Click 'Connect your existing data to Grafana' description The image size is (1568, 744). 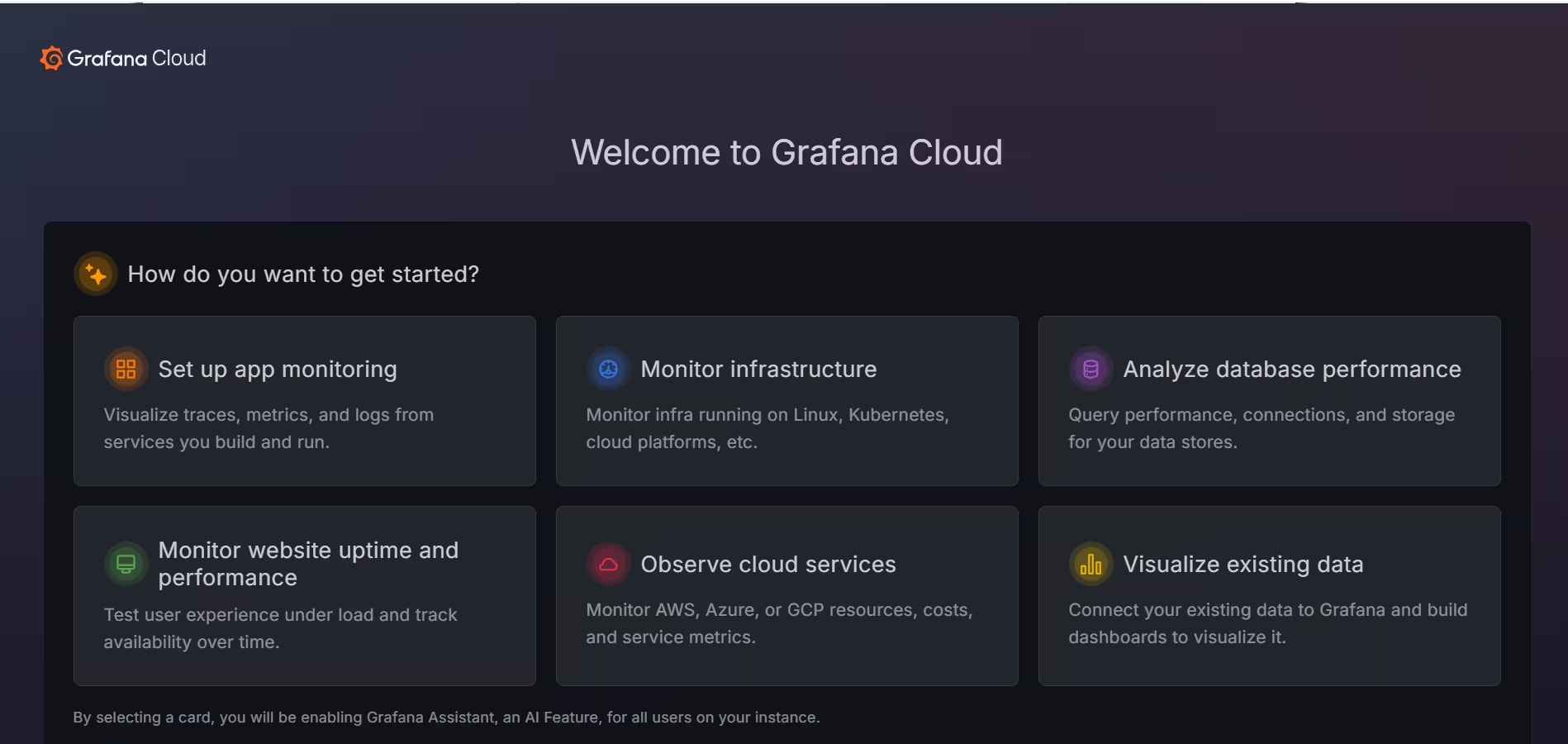point(1268,623)
